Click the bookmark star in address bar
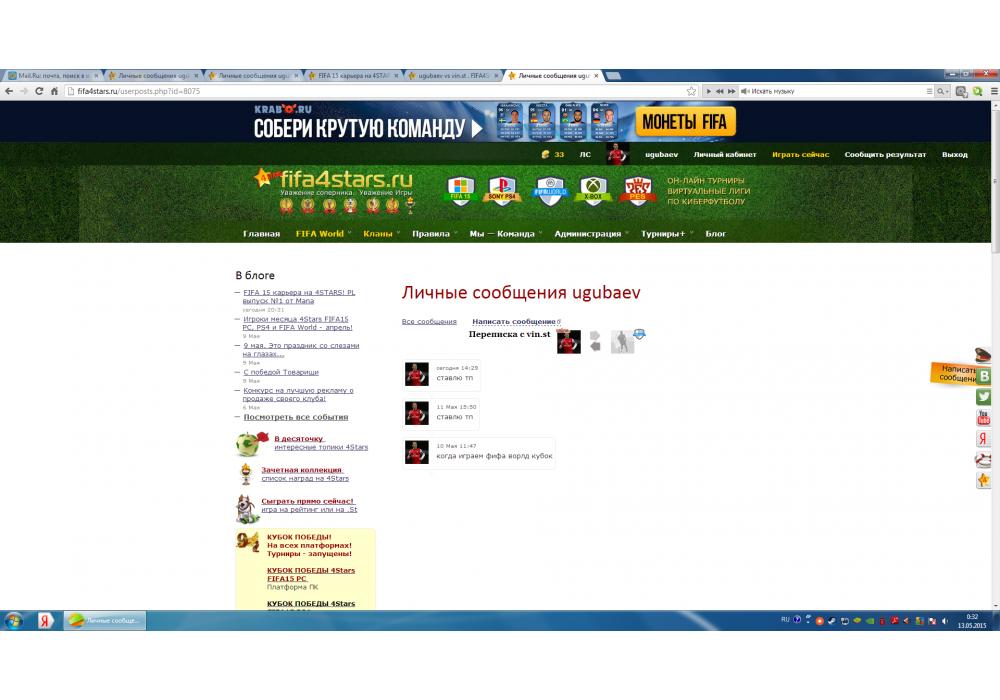This screenshot has height=700, width=1000. (x=691, y=91)
